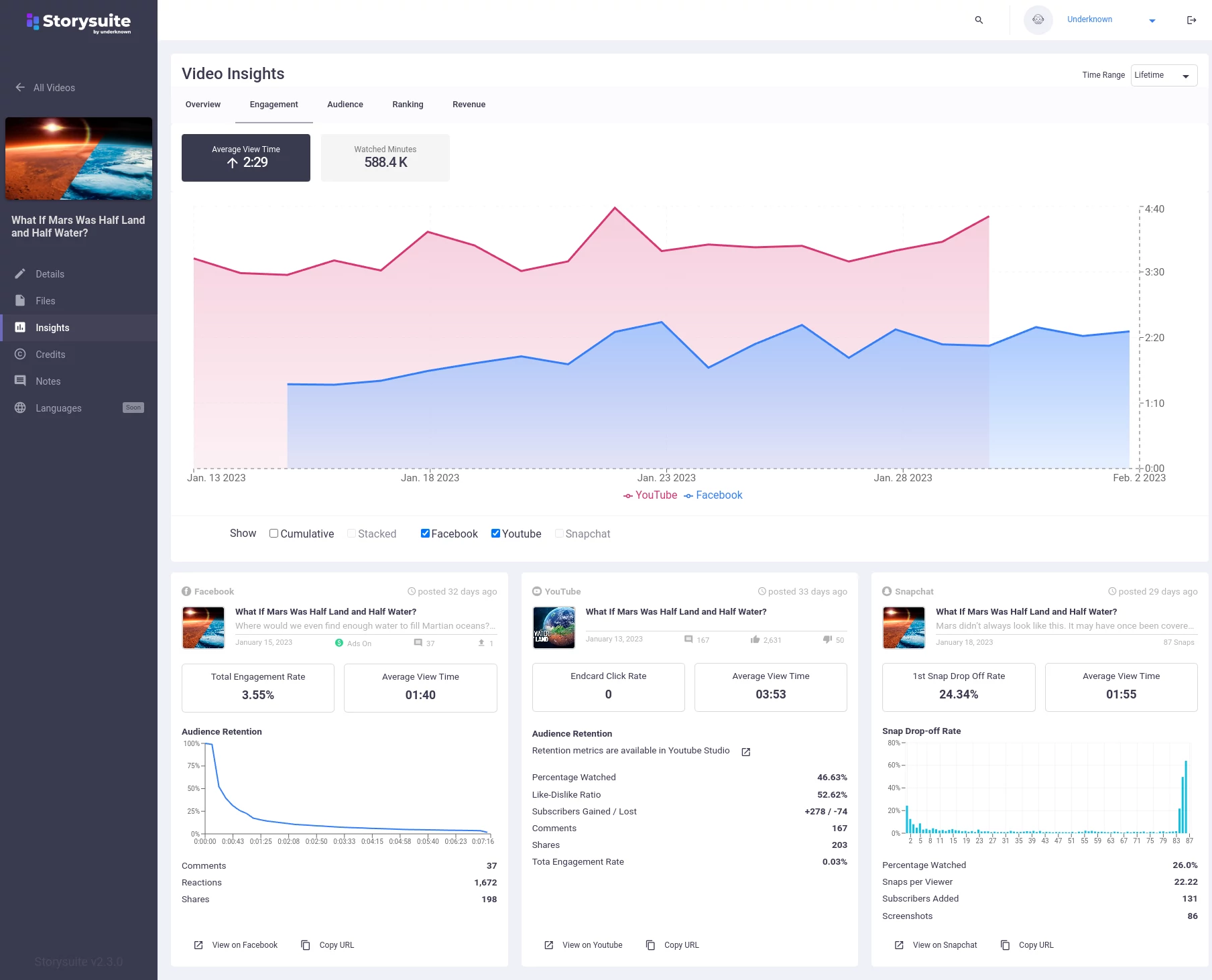Enable the Cumulative checkbox
The image size is (1212, 980).
pos(274,534)
